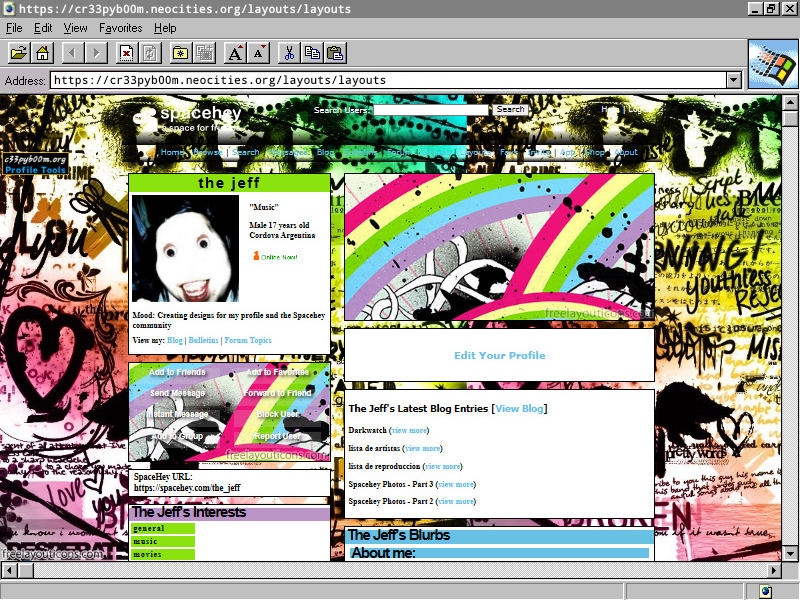Click Report User
Screen dimensions: 800x600
(x=278, y=437)
